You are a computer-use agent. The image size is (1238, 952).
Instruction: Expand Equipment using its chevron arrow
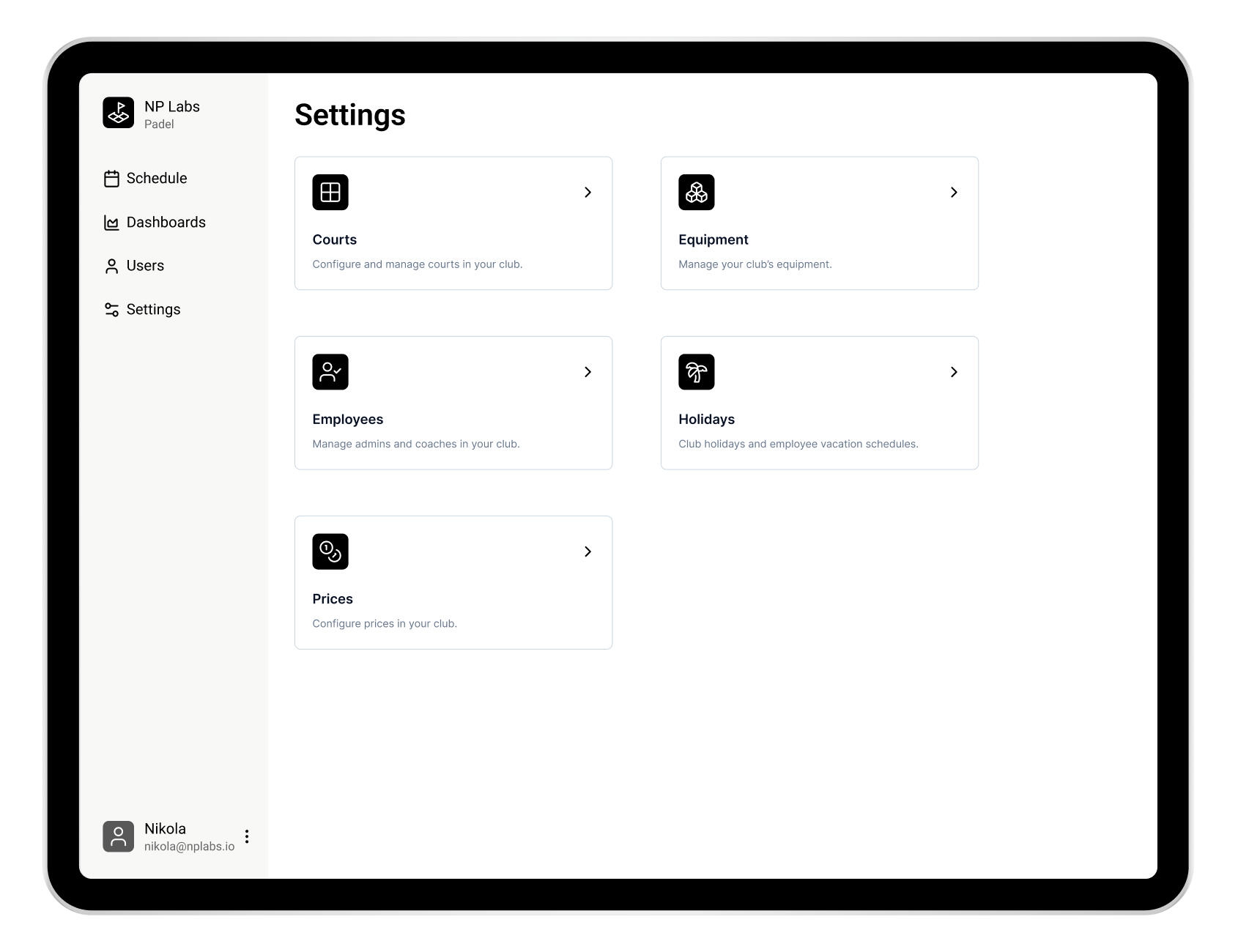point(954,192)
